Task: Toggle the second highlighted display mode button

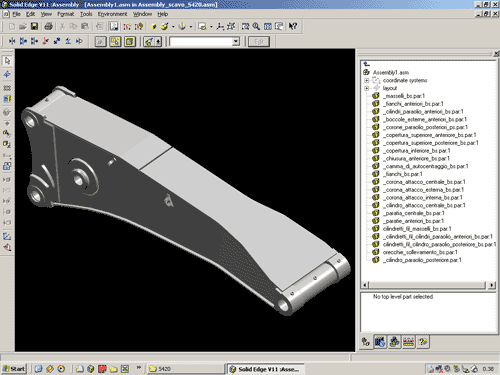Action: pyautogui.click(x=115, y=41)
